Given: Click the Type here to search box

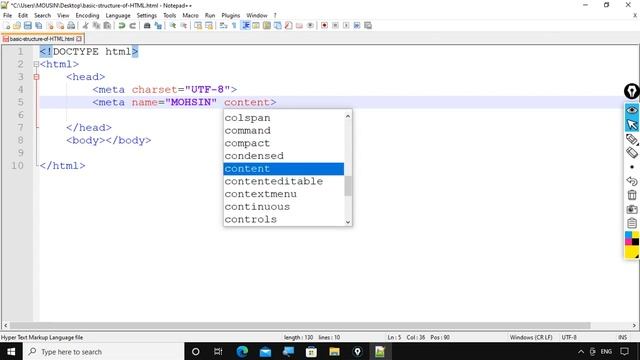Looking at the screenshot, I should pyautogui.click(x=102, y=351).
